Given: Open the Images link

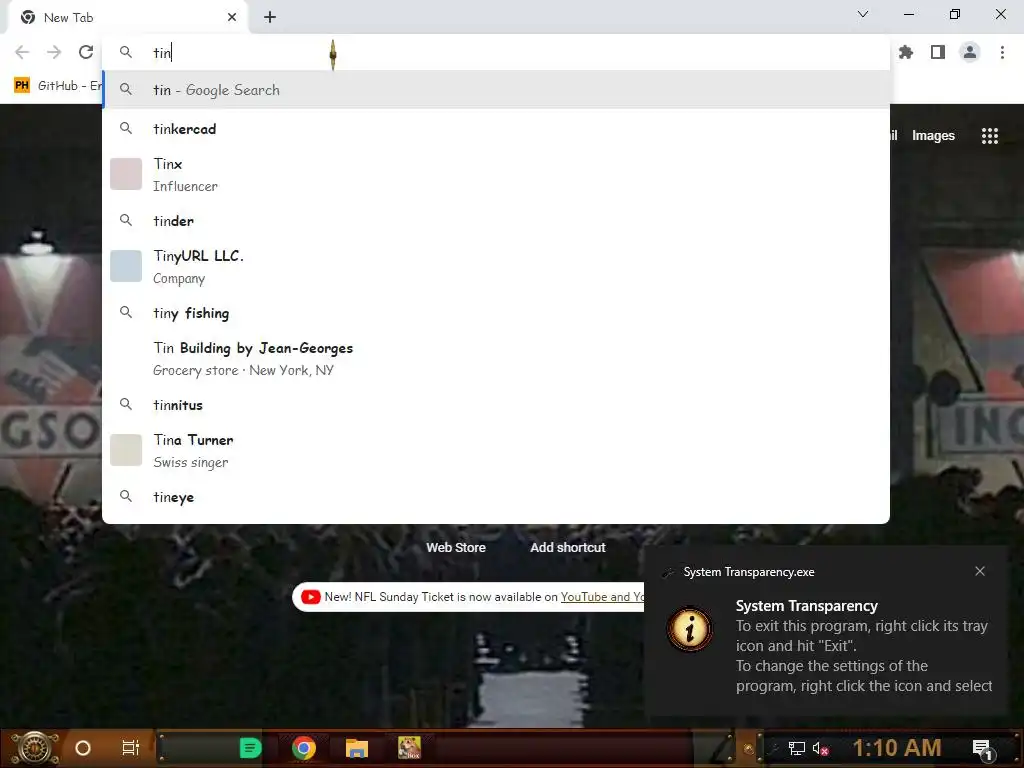Looking at the screenshot, I should pyautogui.click(x=933, y=136).
